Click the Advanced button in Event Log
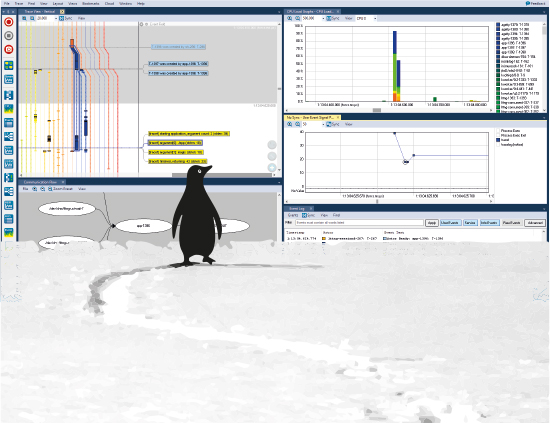550x423 pixels. coord(535,223)
